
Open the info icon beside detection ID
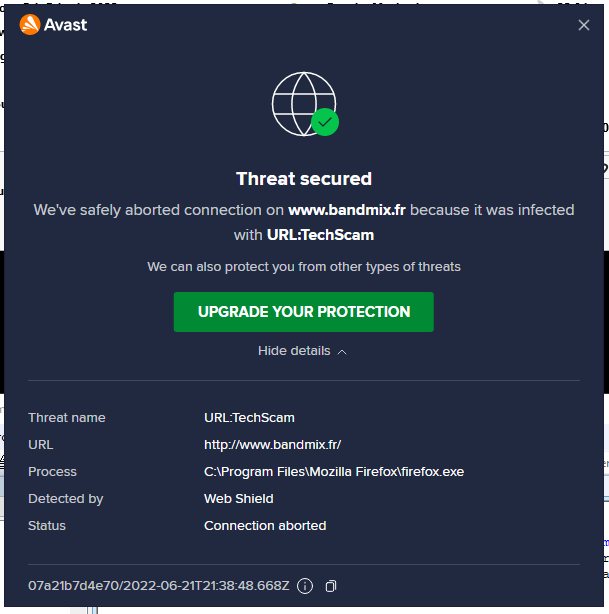[x=305, y=585]
